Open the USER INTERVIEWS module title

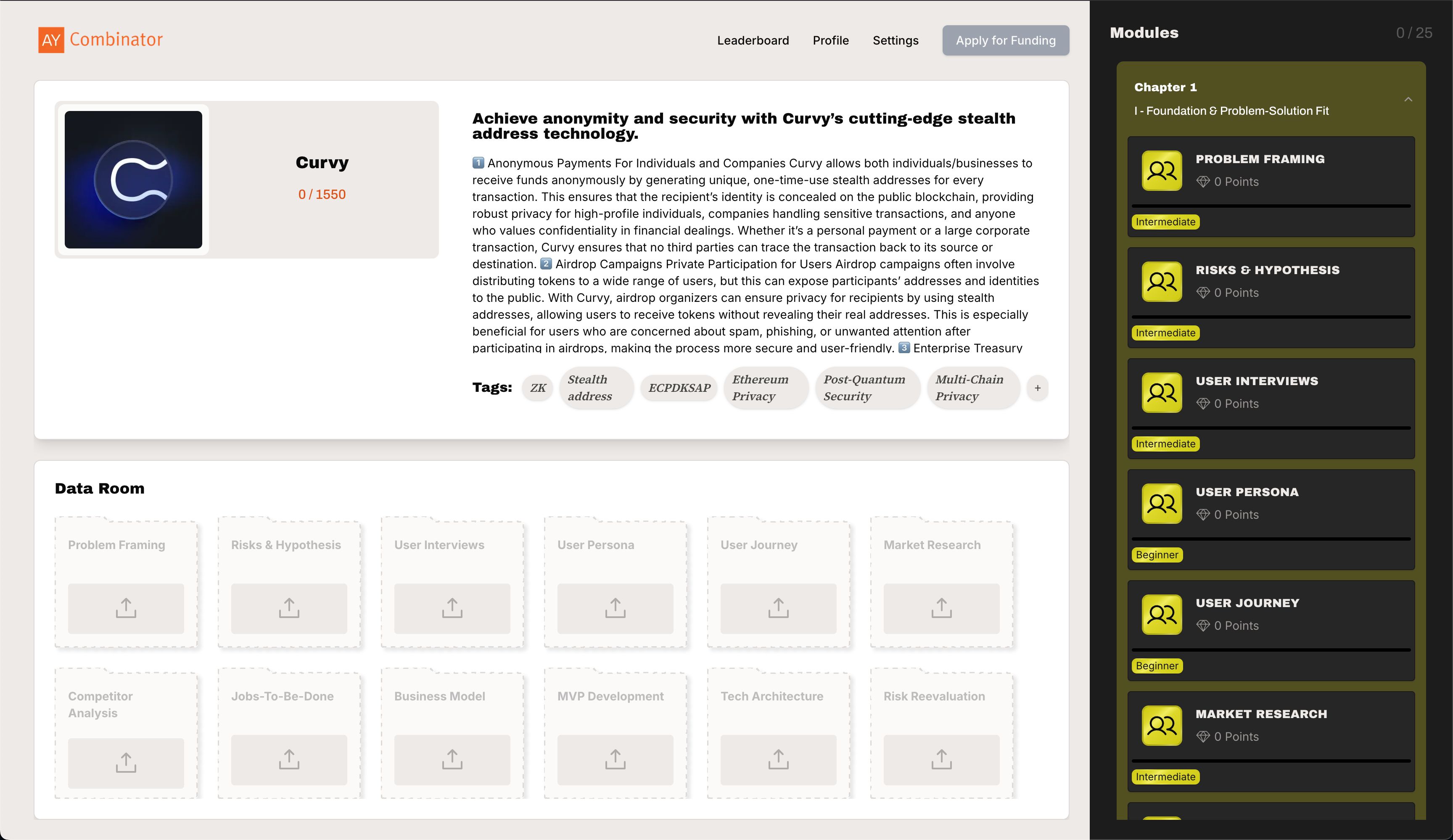click(1257, 381)
